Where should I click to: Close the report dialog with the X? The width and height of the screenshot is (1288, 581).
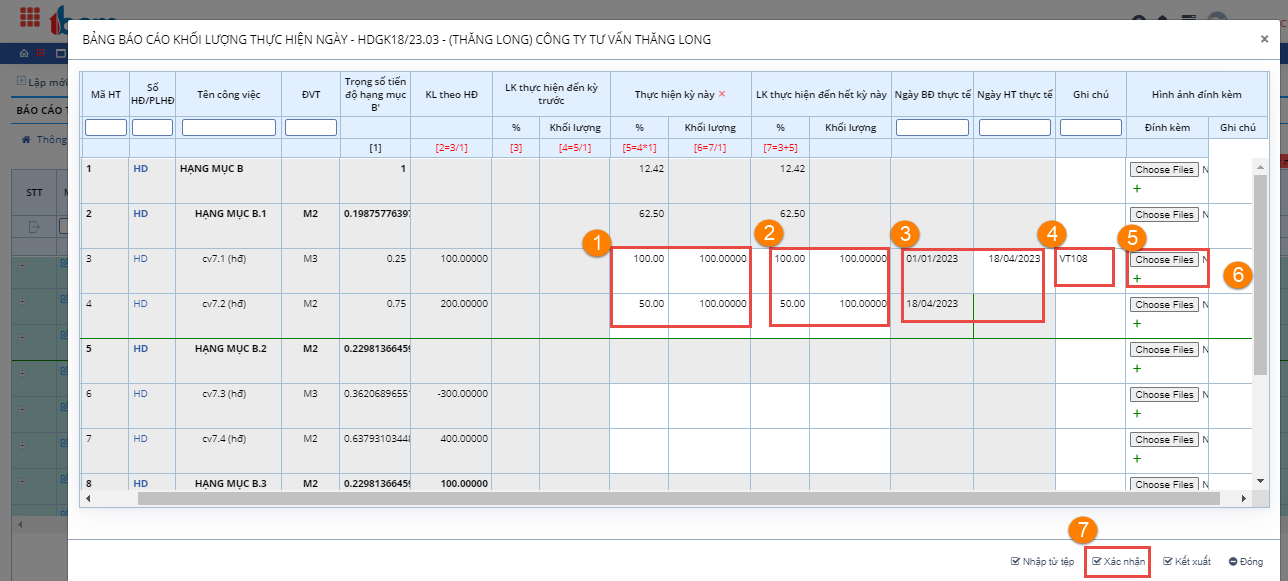coord(1264,39)
